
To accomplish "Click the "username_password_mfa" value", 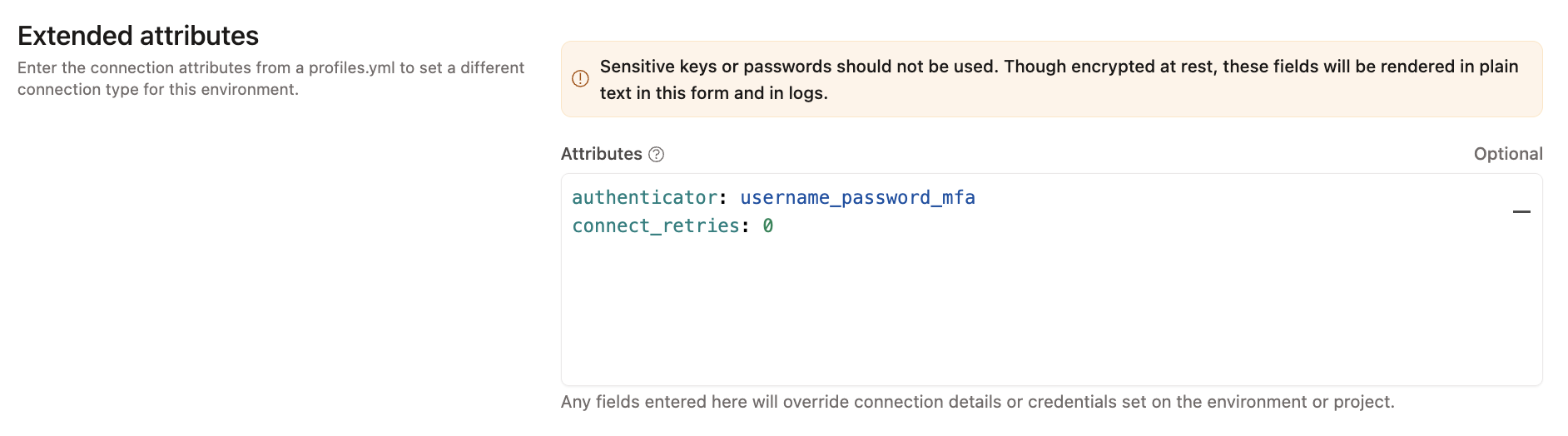I will [x=857, y=198].
